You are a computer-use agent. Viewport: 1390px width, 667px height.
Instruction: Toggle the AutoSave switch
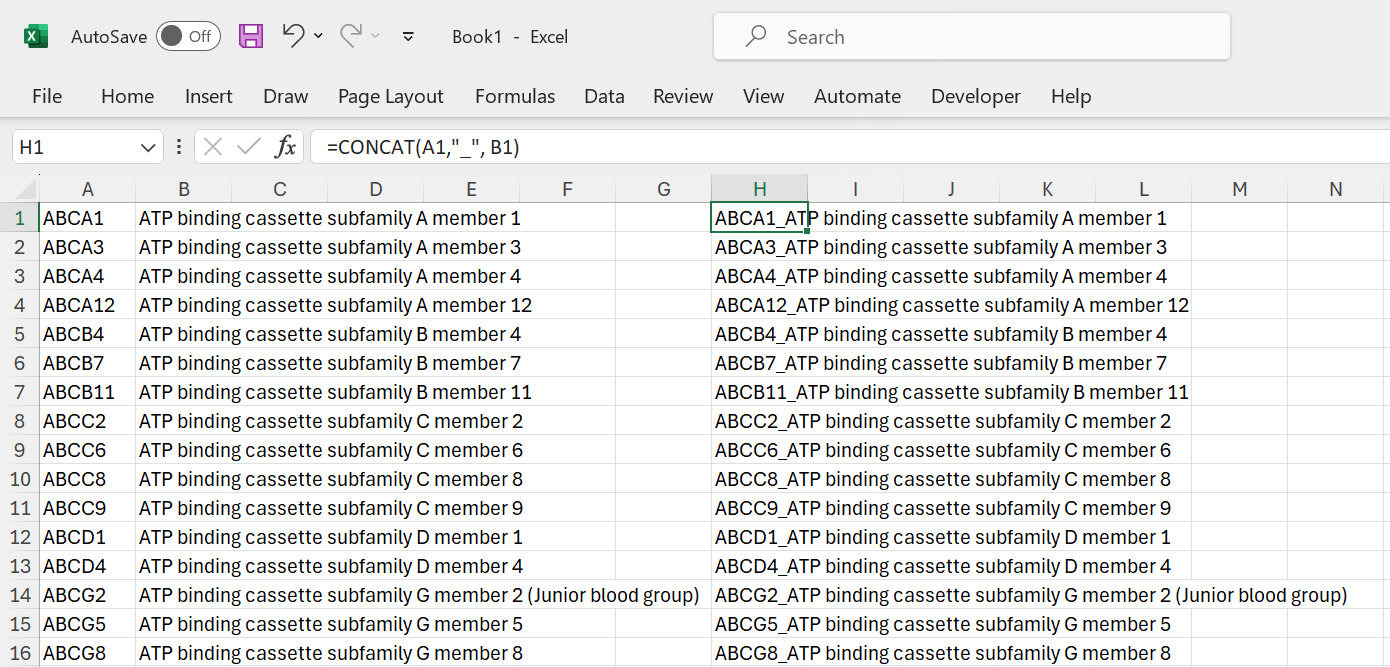(188, 37)
